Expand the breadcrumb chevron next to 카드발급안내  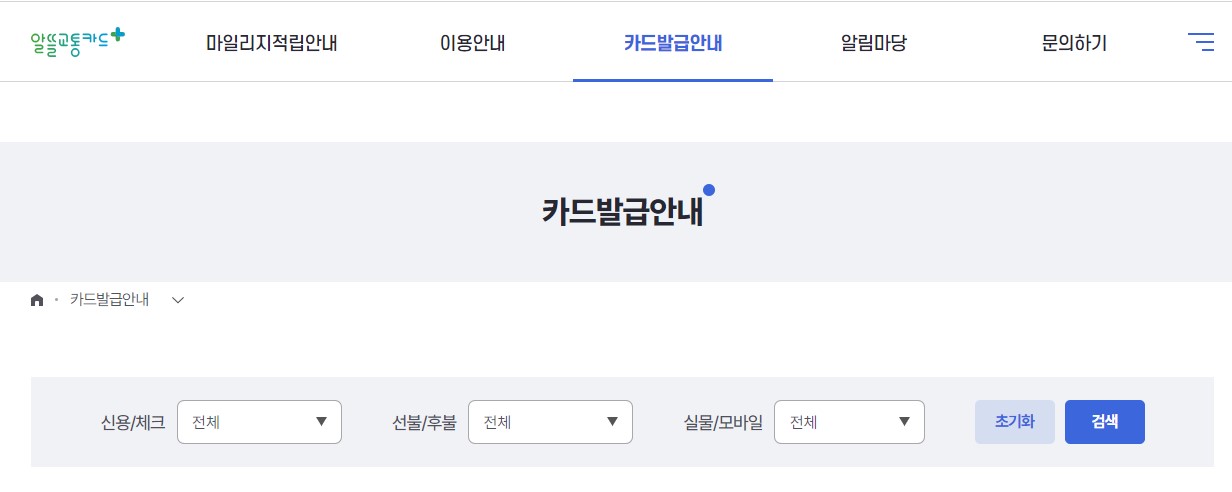178,300
